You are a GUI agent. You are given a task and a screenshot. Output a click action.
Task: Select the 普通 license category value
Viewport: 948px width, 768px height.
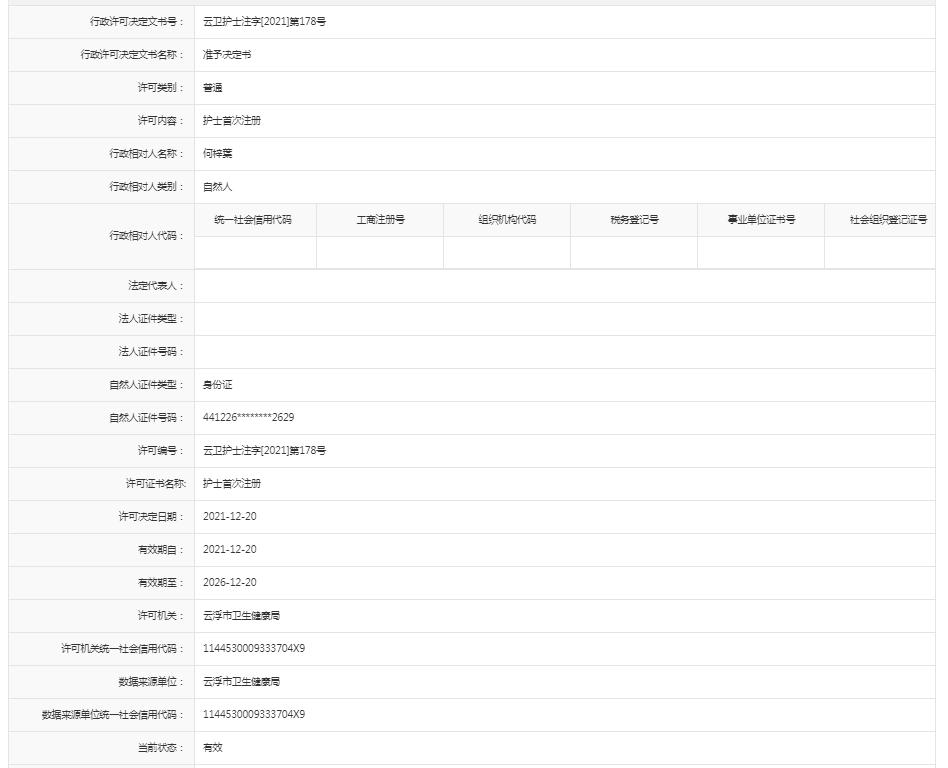coord(213,88)
